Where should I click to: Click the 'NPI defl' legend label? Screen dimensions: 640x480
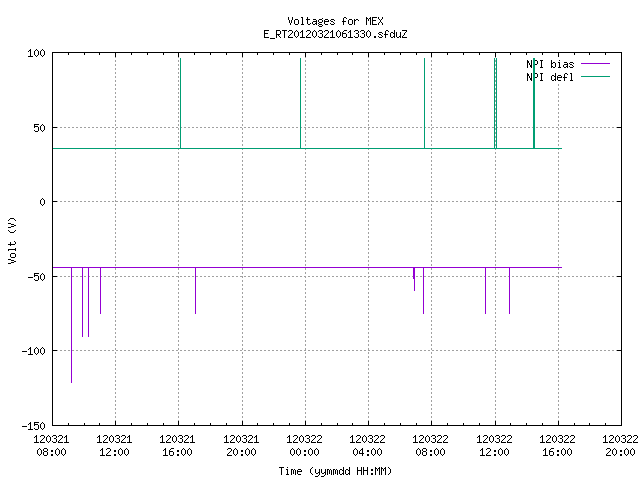tap(550, 77)
